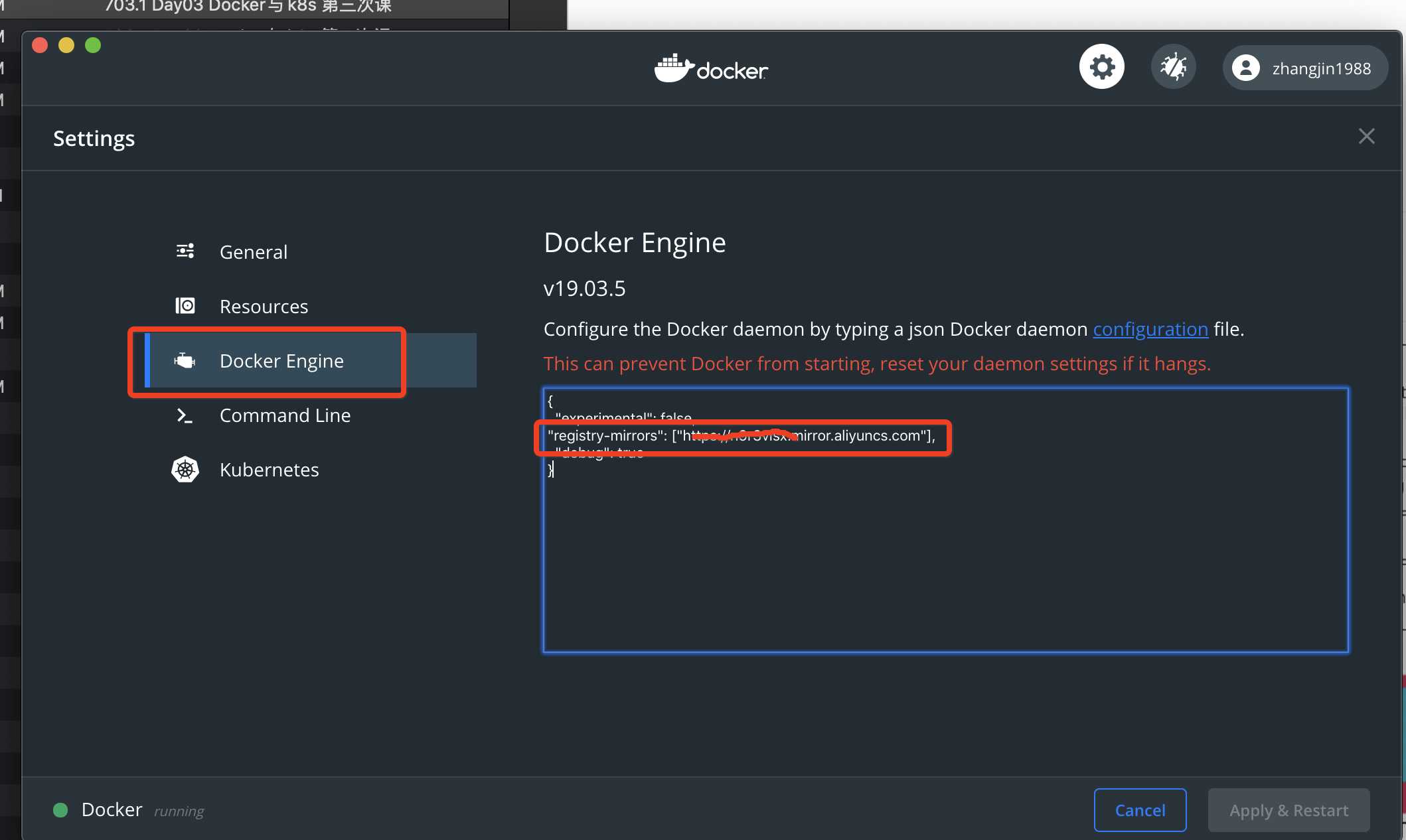Image resolution: width=1406 pixels, height=840 pixels.
Task: Click the Docker running status label
Action: pos(143,810)
